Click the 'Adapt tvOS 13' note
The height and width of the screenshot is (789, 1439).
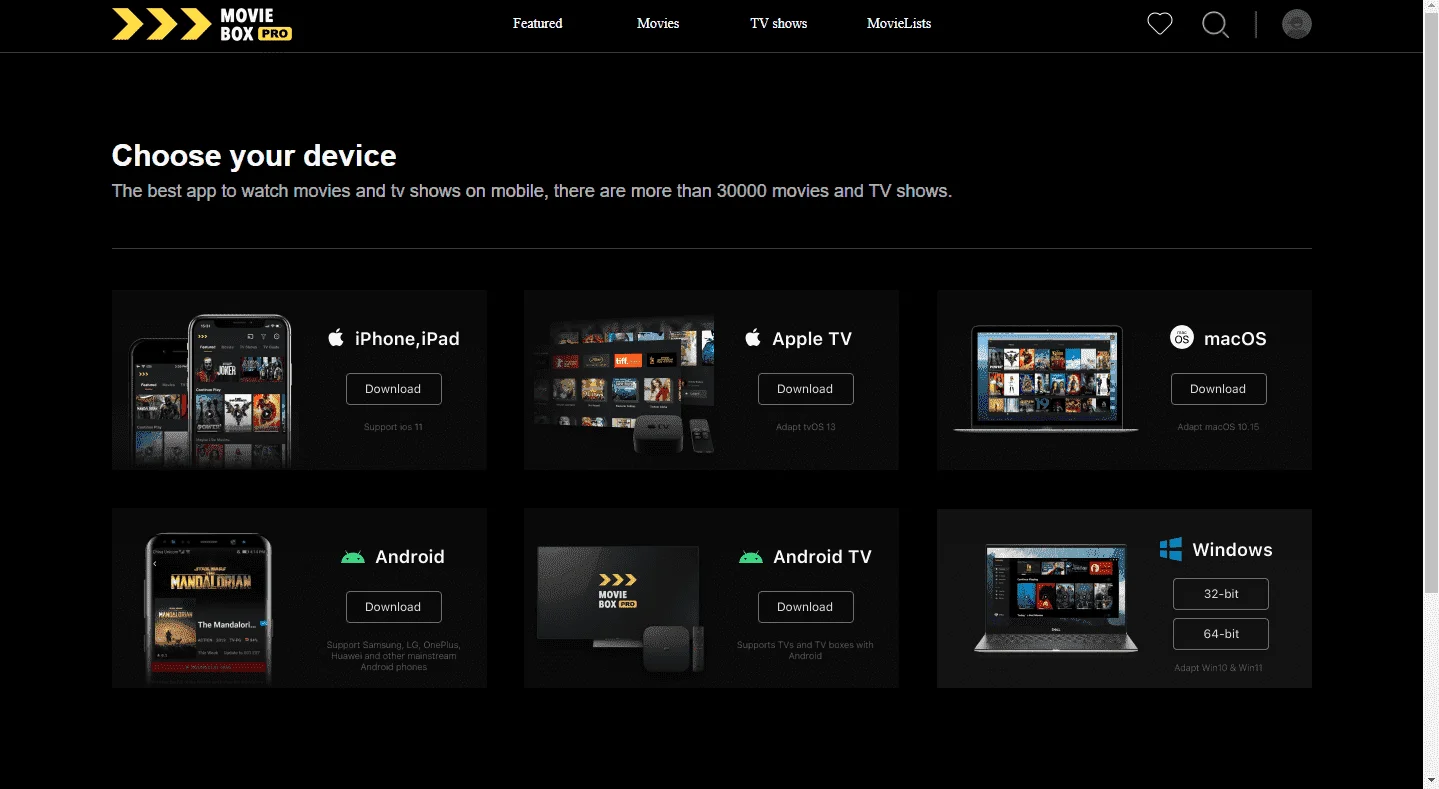[806, 427]
